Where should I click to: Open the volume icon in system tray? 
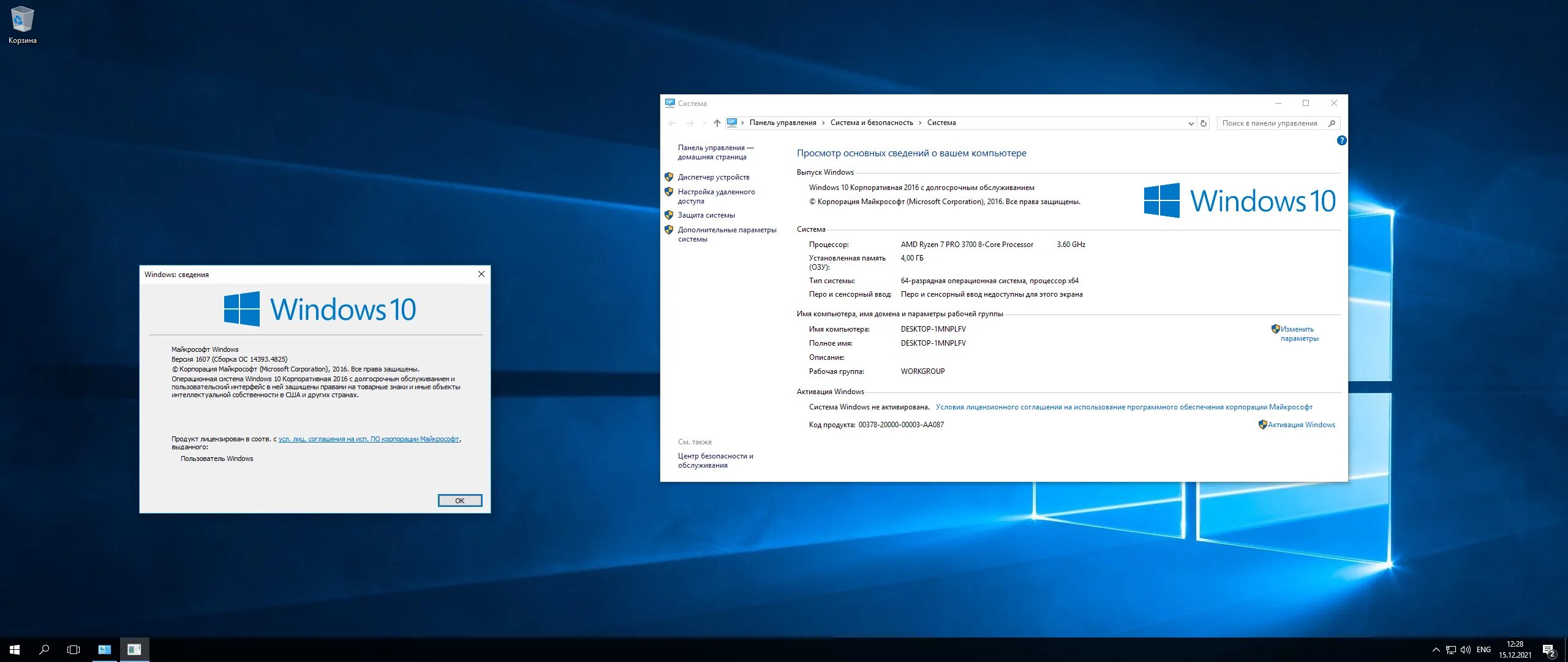(1465, 650)
